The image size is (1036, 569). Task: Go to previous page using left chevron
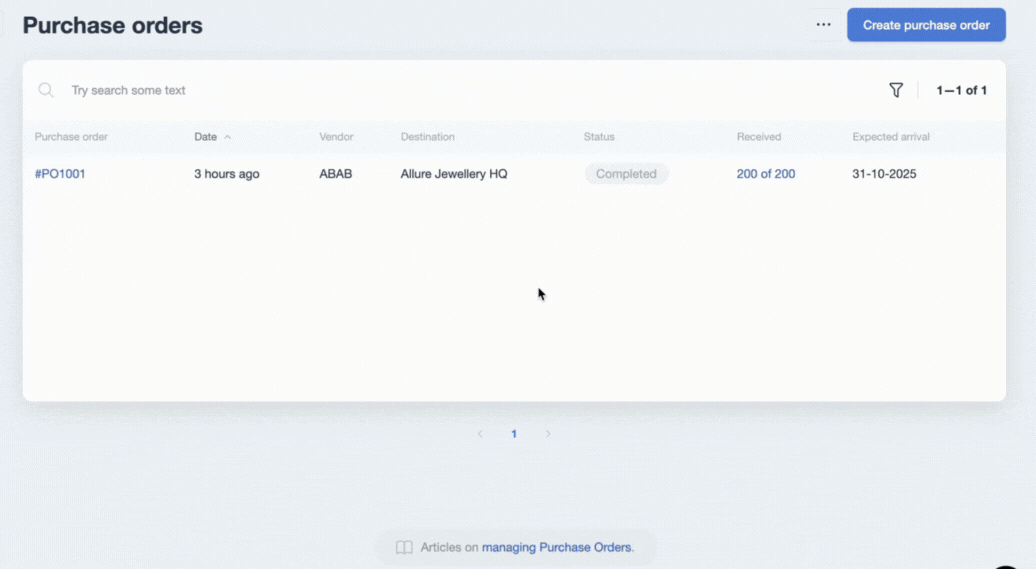pyautogui.click(x=480, y=434)
